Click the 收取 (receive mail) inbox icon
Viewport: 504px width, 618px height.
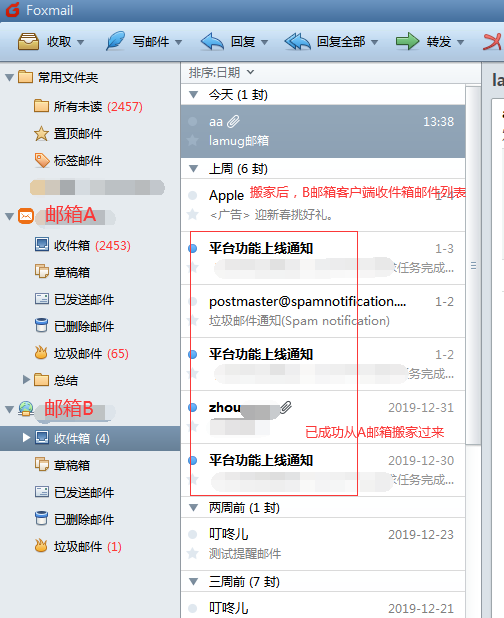pyautogui.click(x=28, y=41)
